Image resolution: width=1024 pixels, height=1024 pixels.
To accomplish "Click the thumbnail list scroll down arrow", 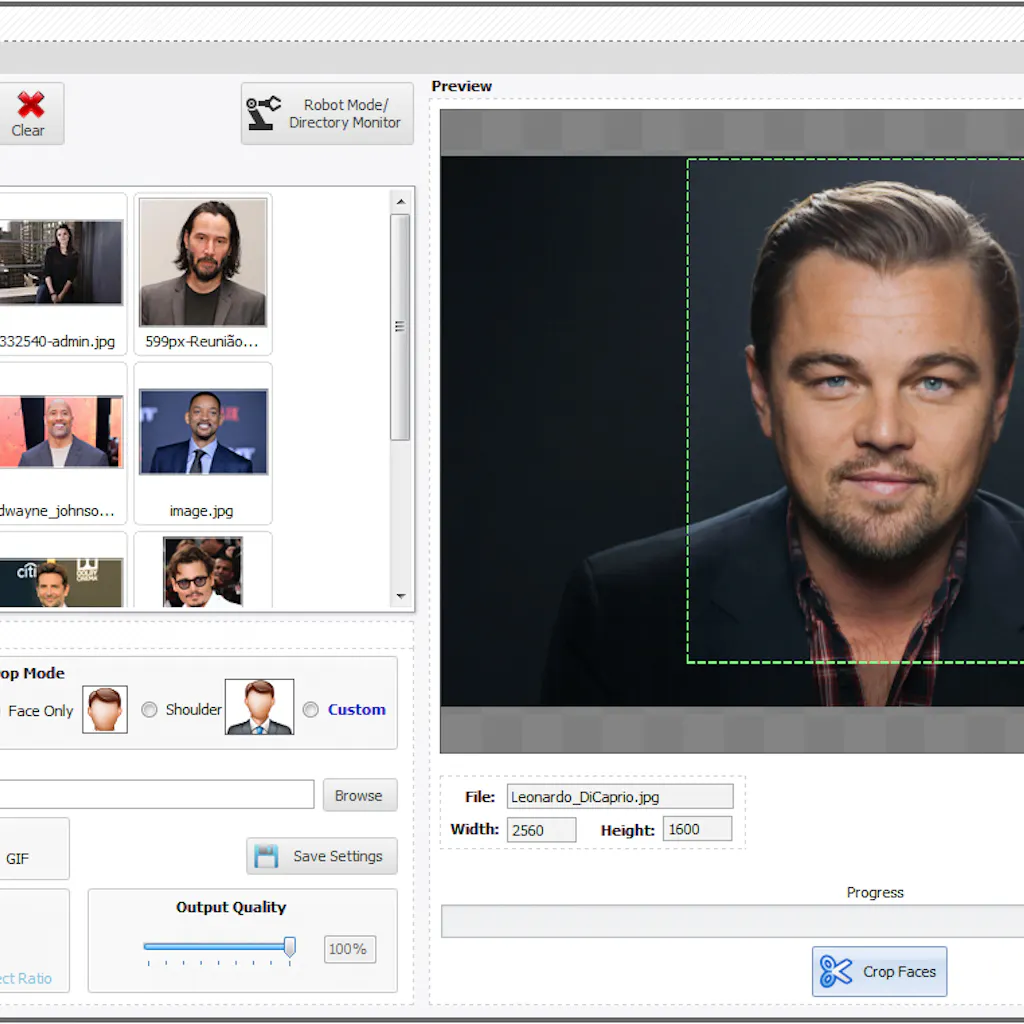I will (401, 597).
